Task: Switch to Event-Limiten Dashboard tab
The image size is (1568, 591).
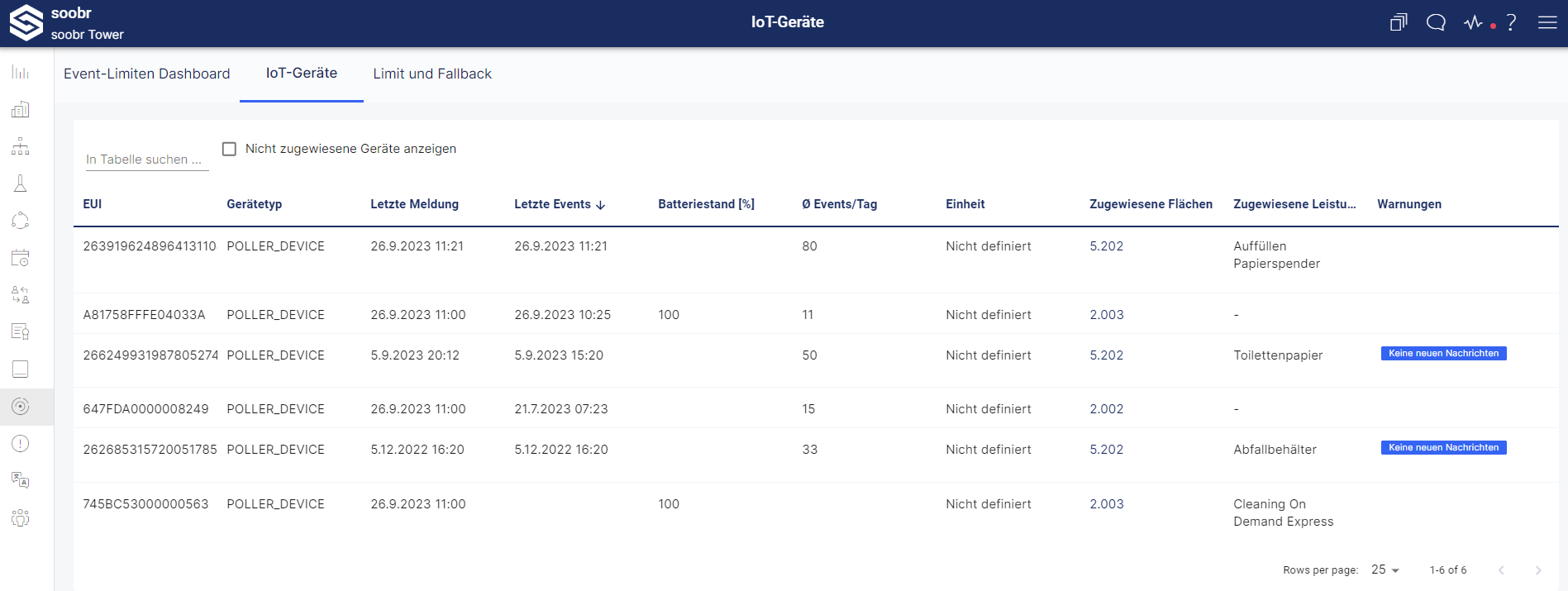Action: click(x=147, y=74)
